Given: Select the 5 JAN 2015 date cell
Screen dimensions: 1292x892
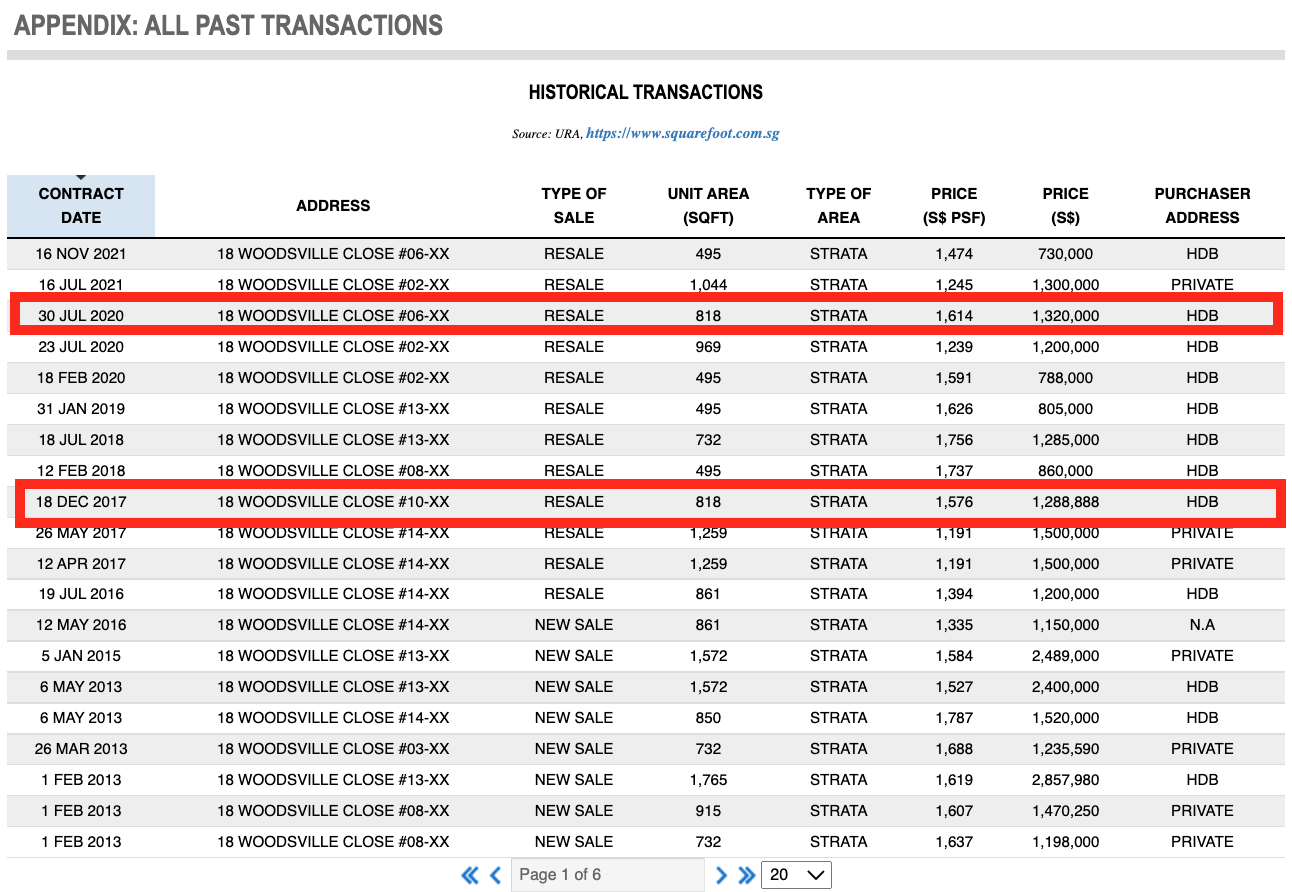Looking at the screenshot, I should coord(81,656).
